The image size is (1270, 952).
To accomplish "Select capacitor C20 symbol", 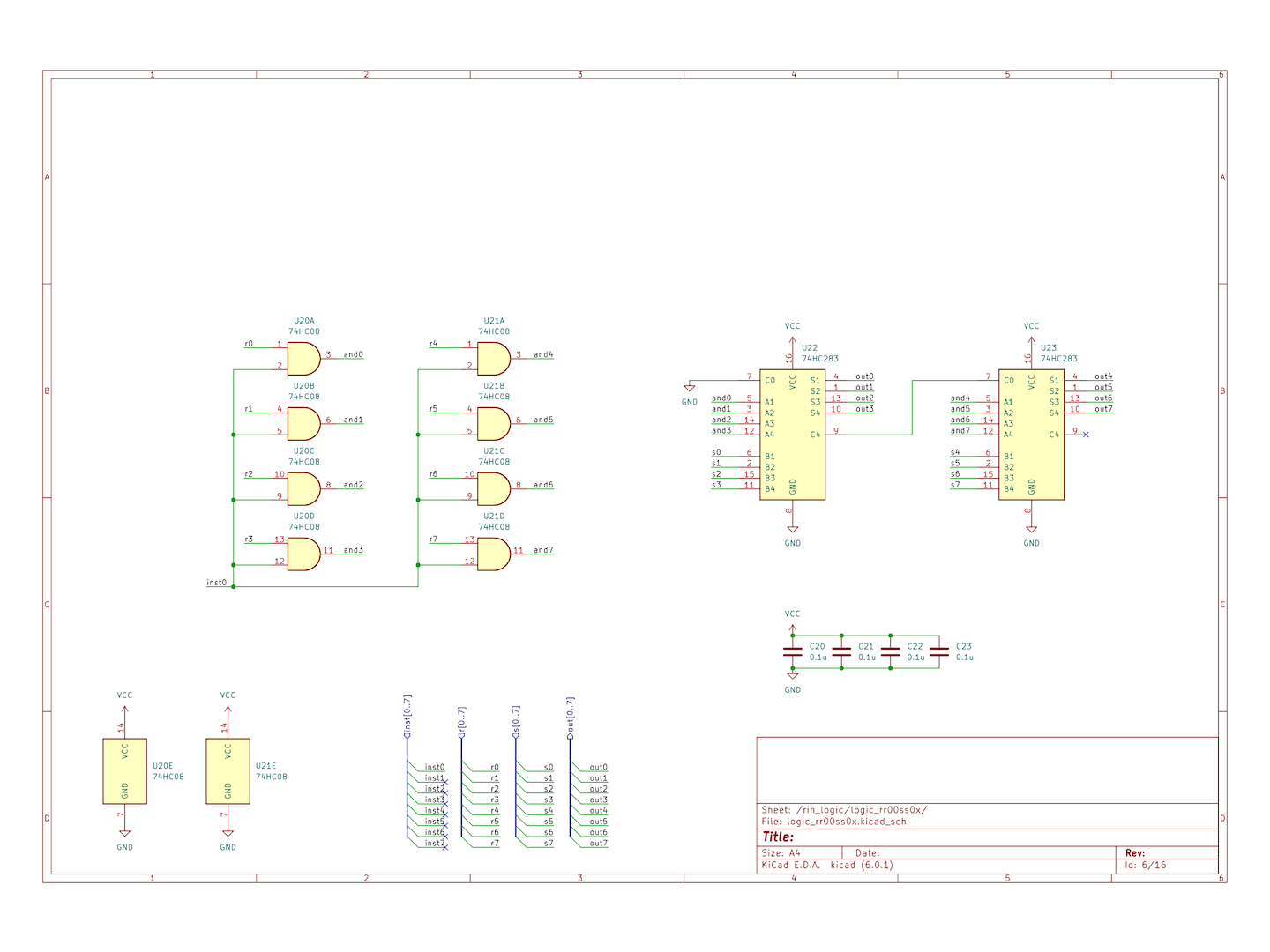I will tap(793, 651).
